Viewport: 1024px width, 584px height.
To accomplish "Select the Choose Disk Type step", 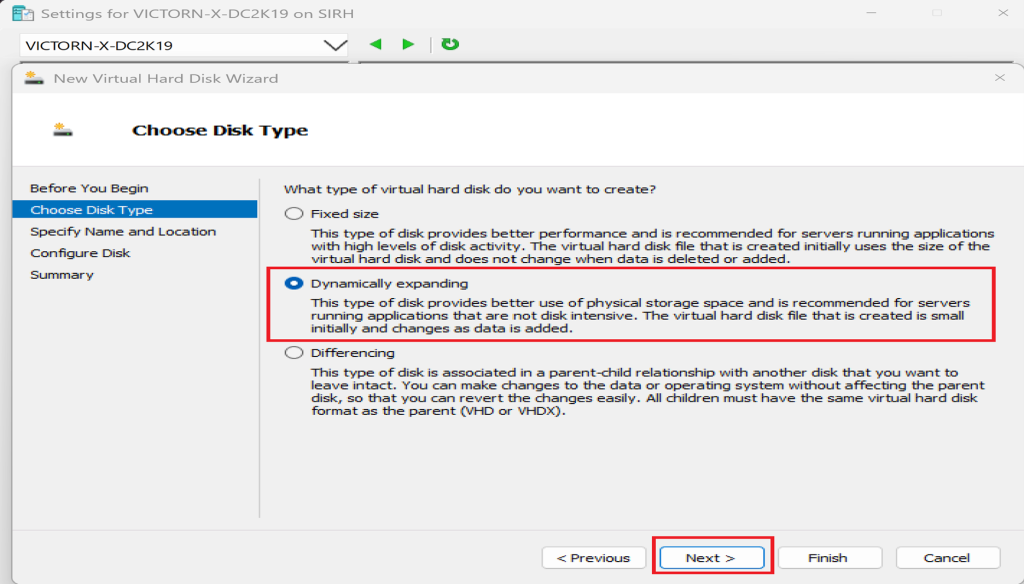I will 91,210.
